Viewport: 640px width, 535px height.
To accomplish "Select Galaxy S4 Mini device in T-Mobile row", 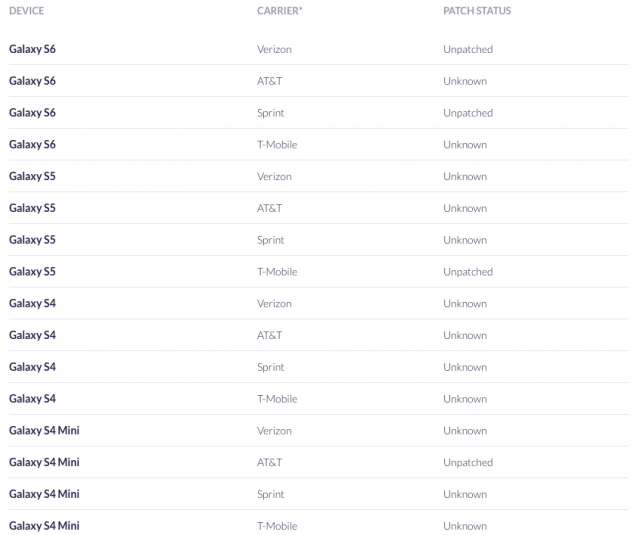I will [44, 526].
